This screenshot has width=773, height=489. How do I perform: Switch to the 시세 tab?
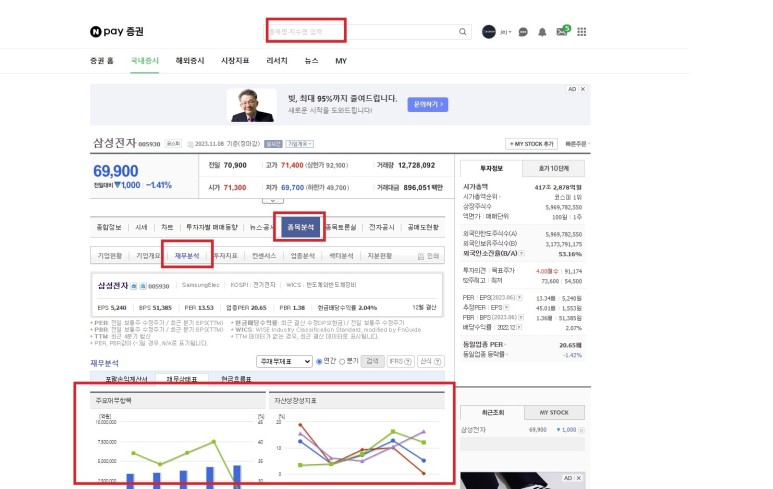[x=141, y=227]
